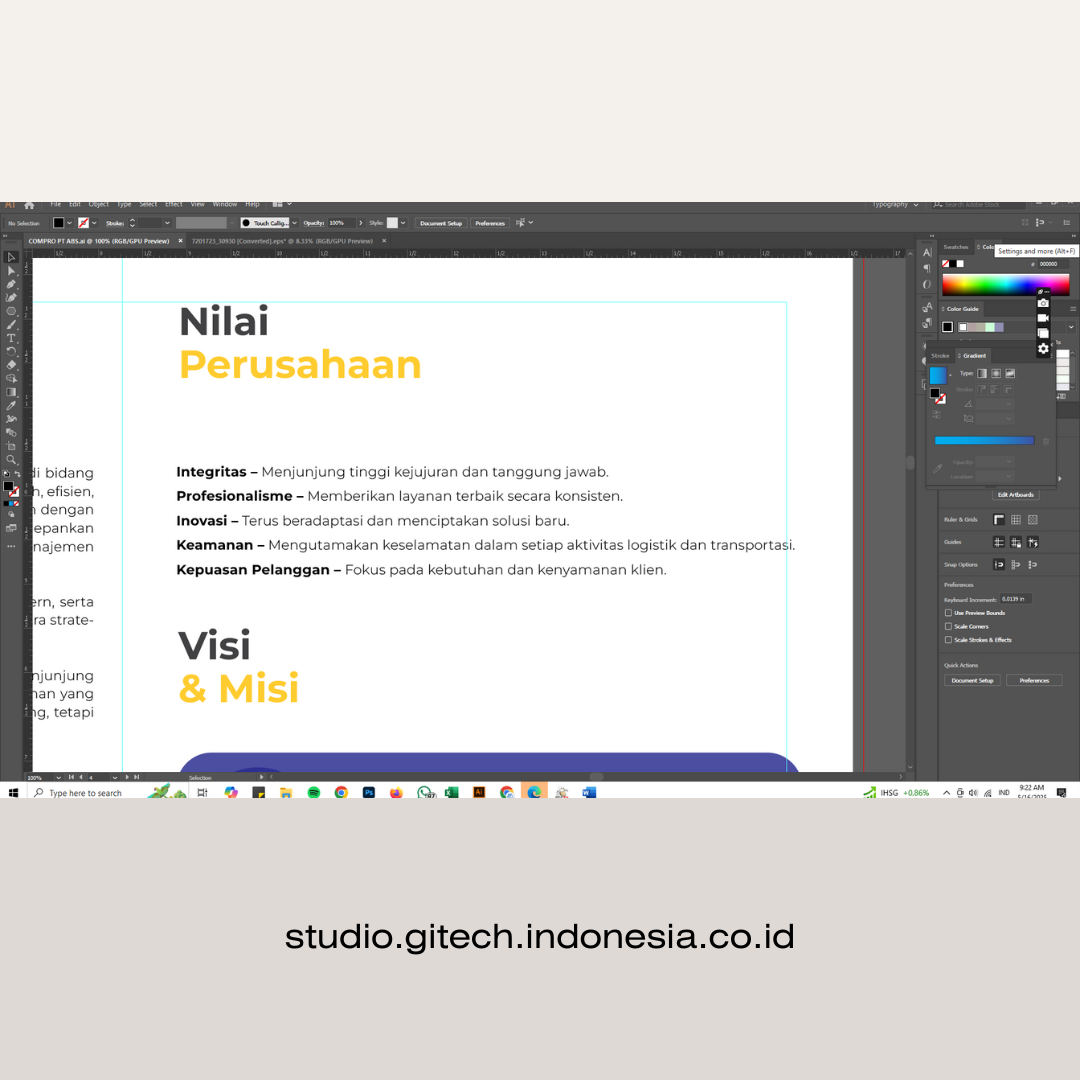Check Scale Strokes & Effects option
This screenshot has width=1080, height=1080.
(x=948, y=640)
